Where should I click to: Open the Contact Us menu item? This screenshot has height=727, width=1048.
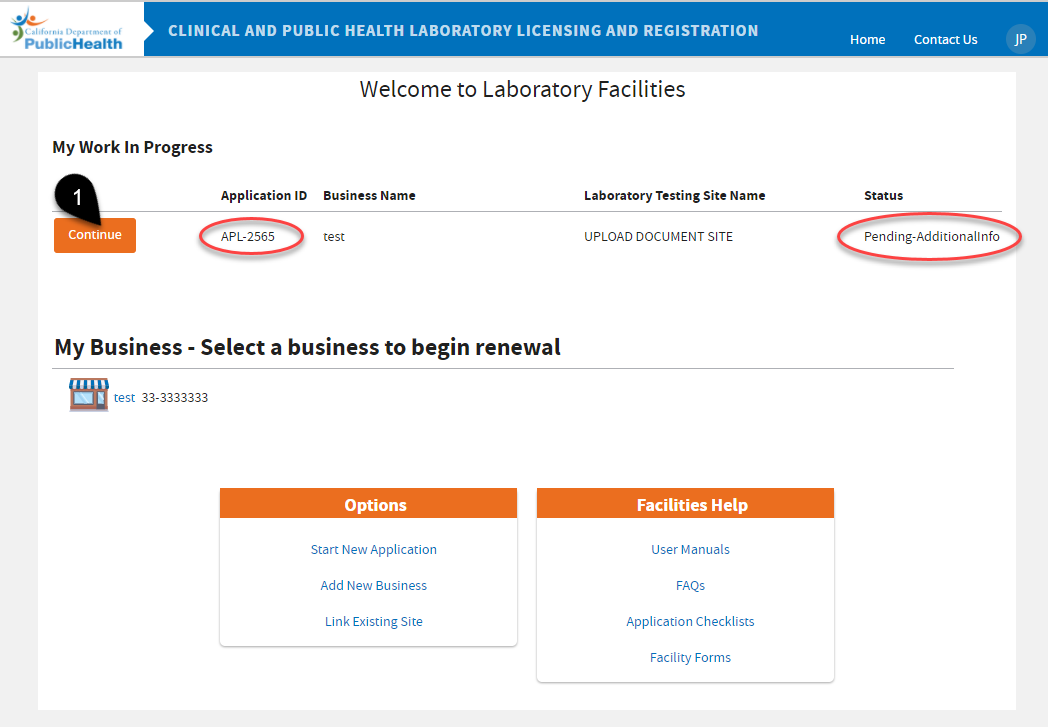click(x=945, y=40)
